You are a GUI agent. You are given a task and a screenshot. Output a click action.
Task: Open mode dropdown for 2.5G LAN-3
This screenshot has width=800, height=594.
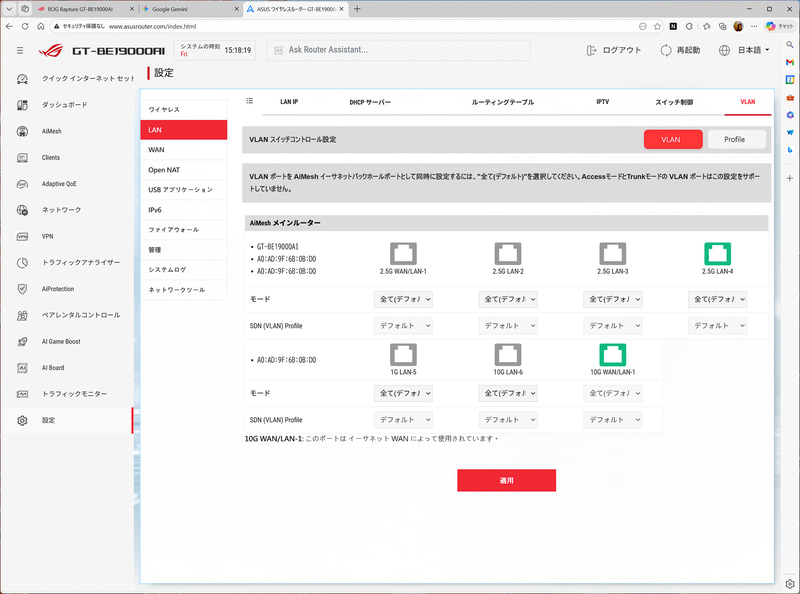tap(613, 300)
